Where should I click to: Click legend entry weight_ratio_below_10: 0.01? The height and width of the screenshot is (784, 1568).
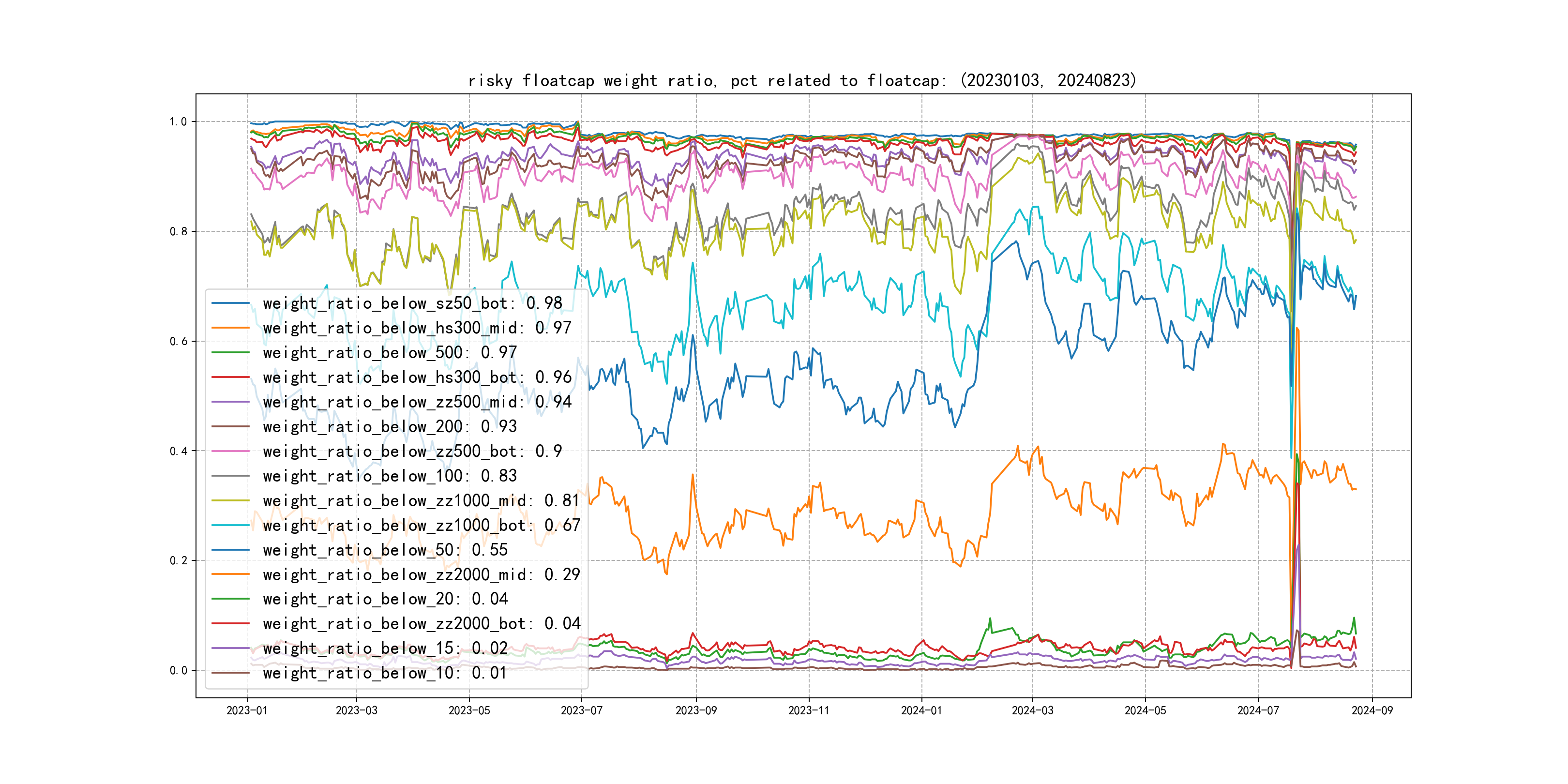pyautogui.click(x=385, y=673)
